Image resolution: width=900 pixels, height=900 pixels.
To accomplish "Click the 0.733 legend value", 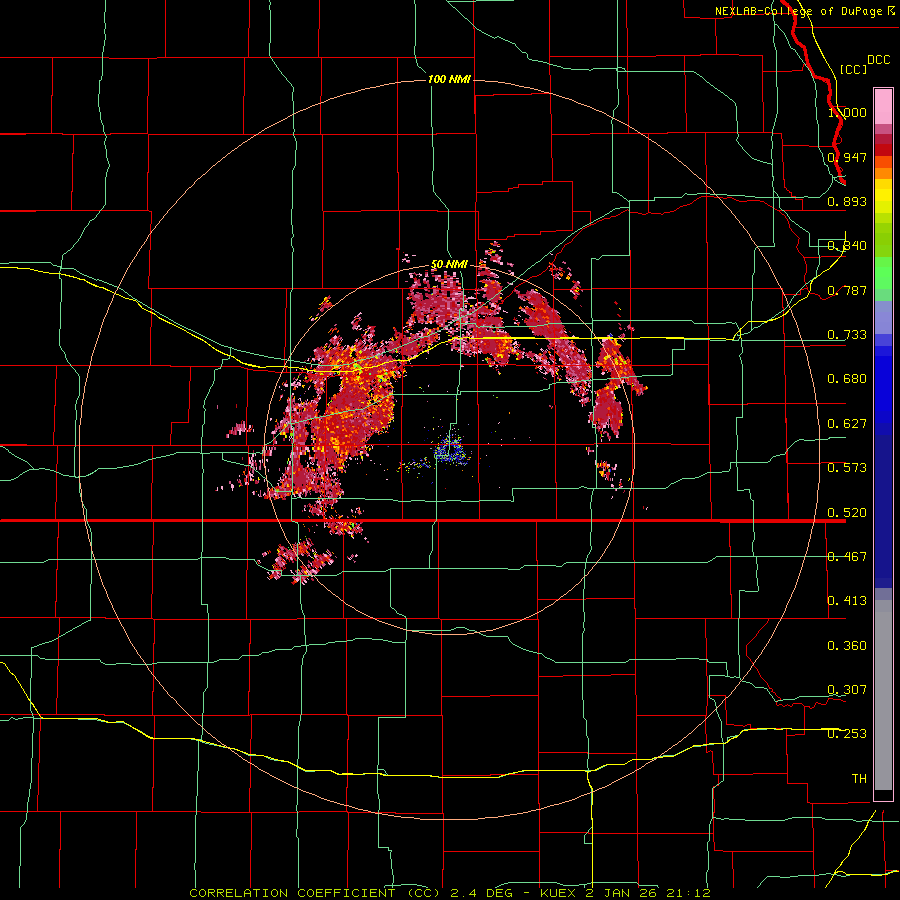I will [847, 335].
